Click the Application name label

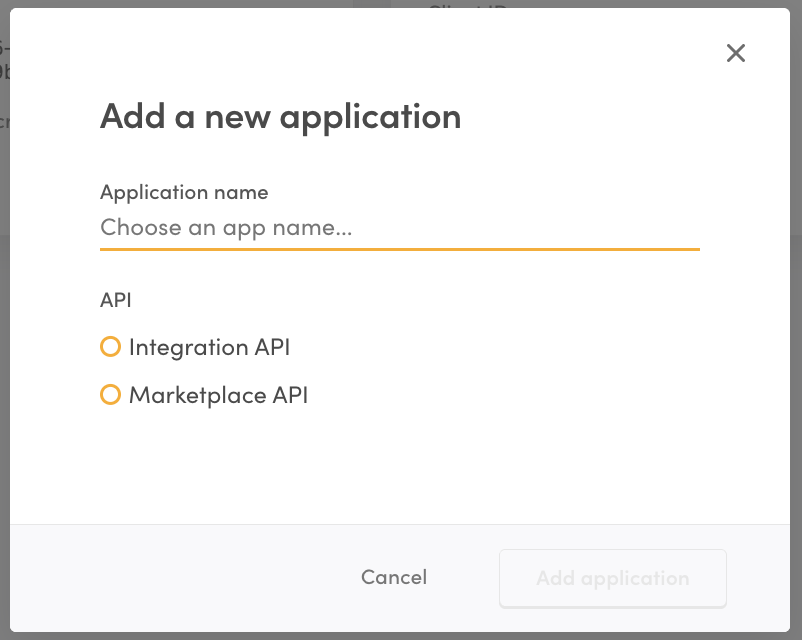tap(183, 192)
